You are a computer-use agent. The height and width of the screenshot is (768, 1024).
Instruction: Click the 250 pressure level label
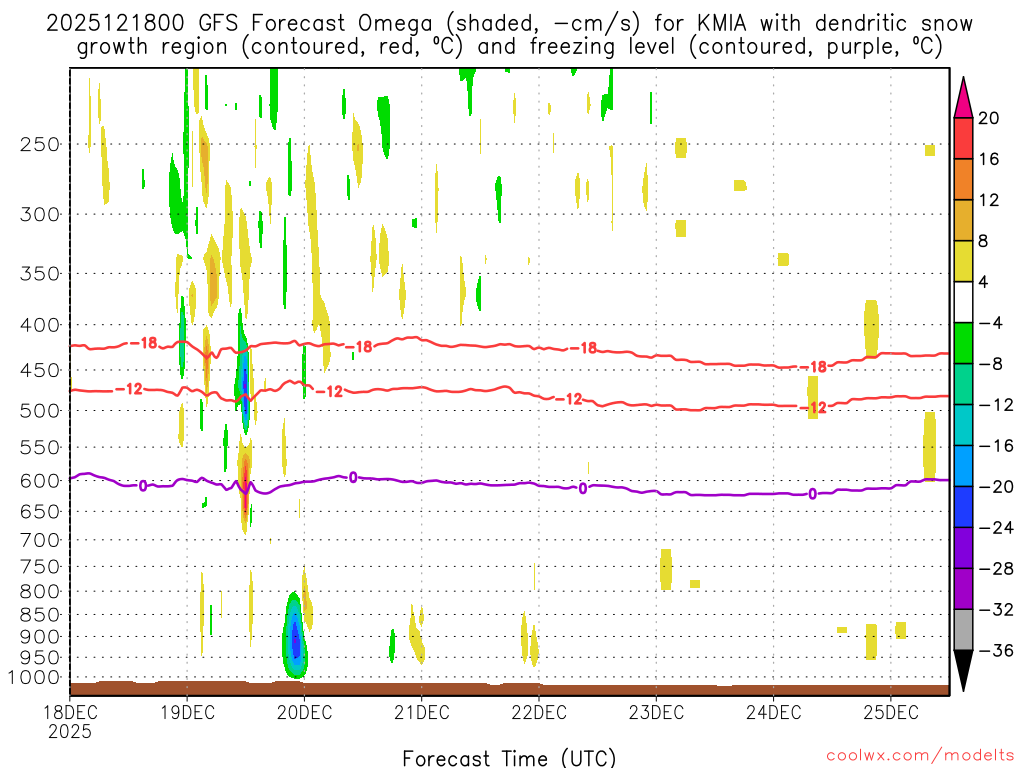point(40,144)
